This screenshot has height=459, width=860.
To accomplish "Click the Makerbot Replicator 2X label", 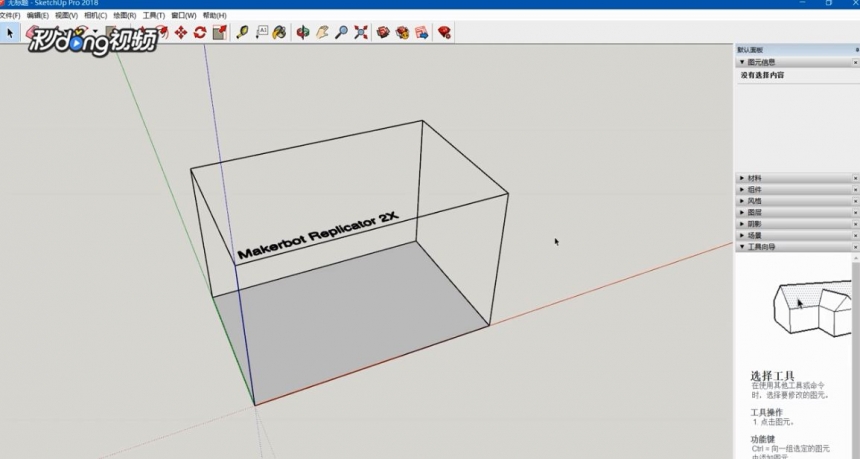I will point(318,235).
